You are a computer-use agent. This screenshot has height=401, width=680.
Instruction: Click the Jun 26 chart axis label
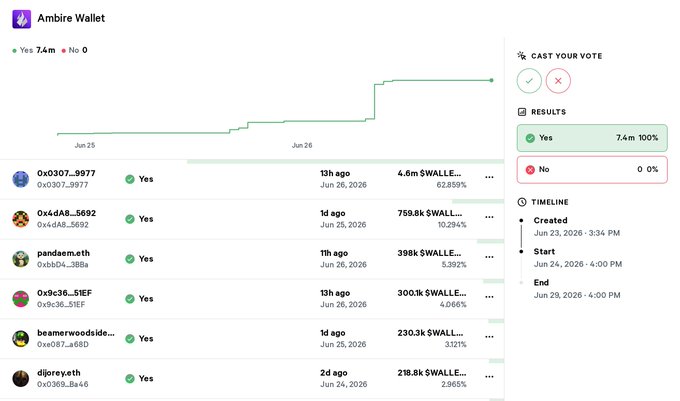(x=302, y=145)
